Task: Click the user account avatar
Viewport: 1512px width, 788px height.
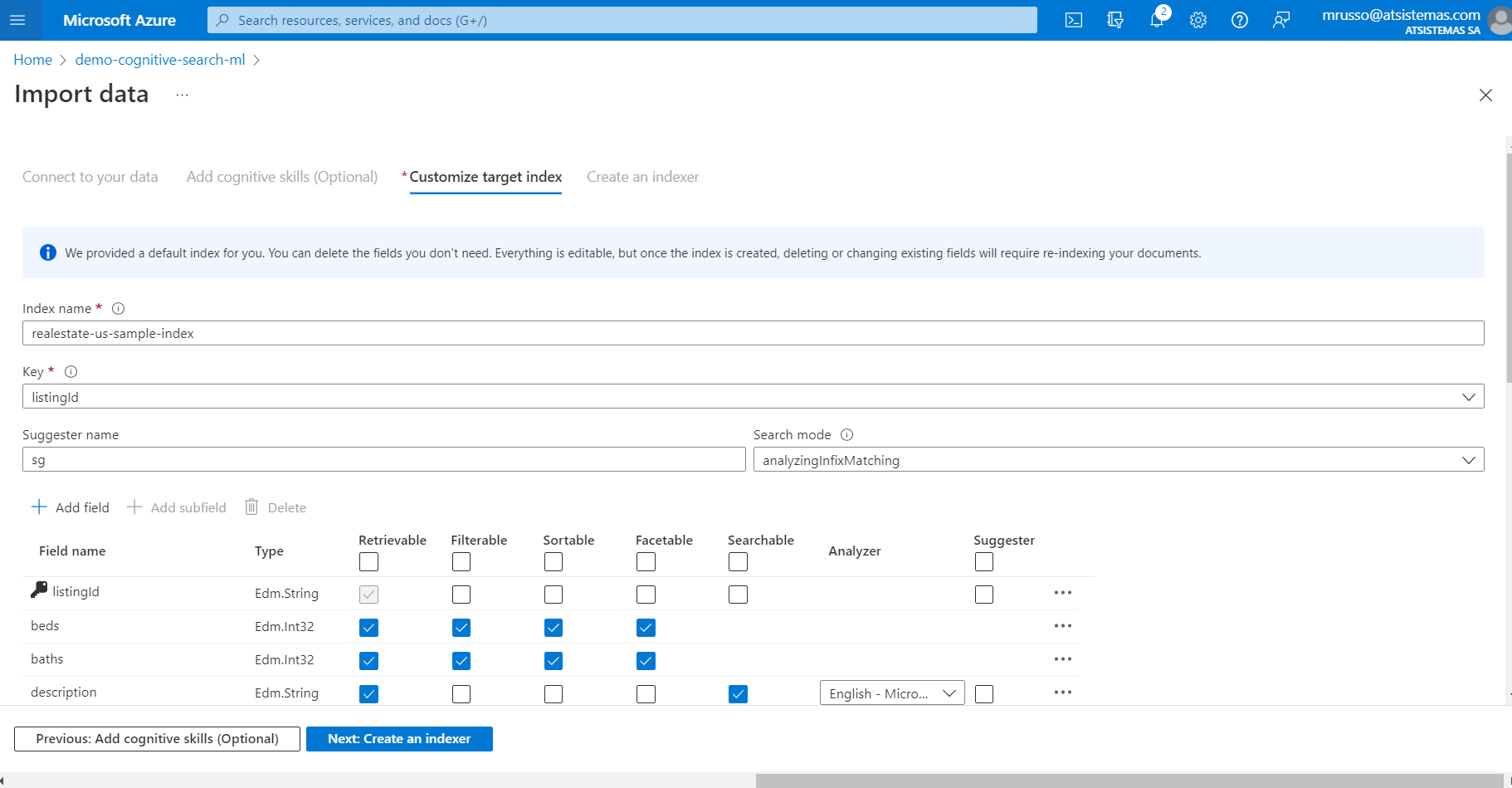Action: pyautogui.click(x=1500, y=20)
